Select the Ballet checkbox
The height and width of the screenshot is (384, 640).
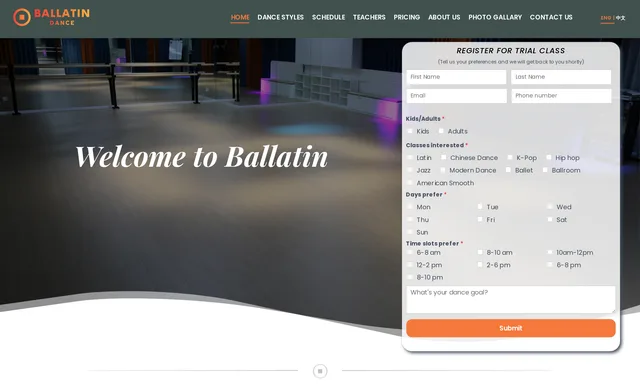tap(508, 170)
